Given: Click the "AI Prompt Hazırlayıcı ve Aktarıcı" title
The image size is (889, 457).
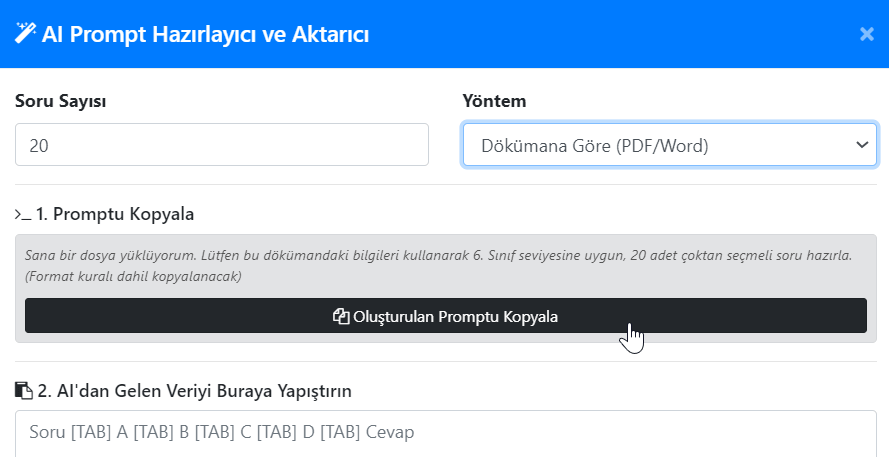Looking at the screenshot, I should click(205, 34).
